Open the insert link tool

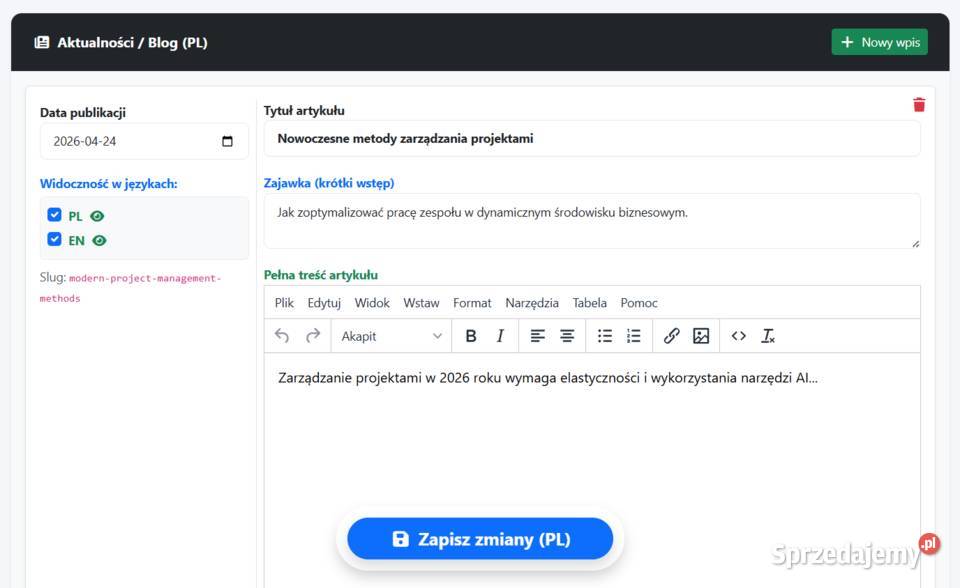tap(671, 336)
